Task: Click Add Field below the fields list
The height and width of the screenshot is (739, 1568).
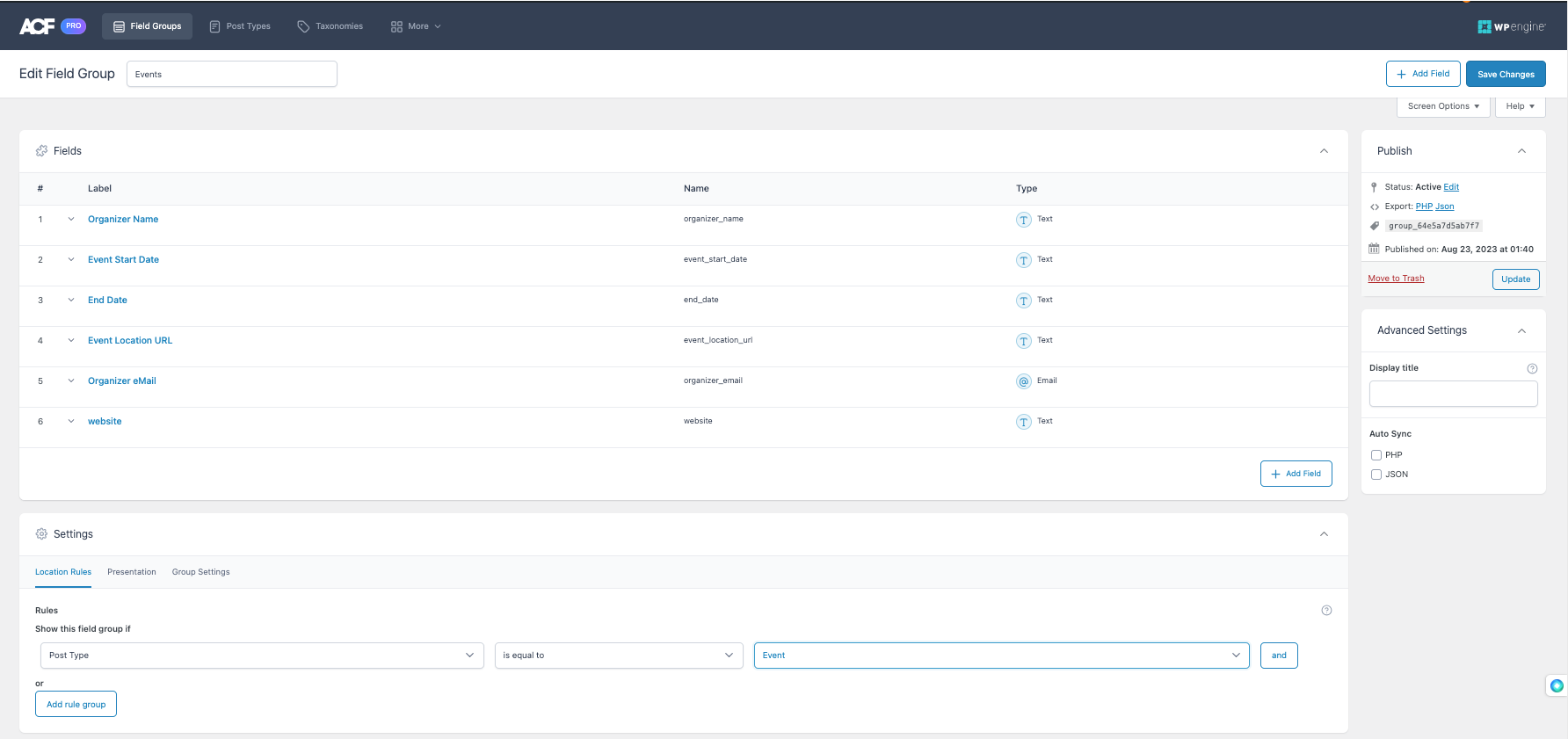Action: point(1296,474)
